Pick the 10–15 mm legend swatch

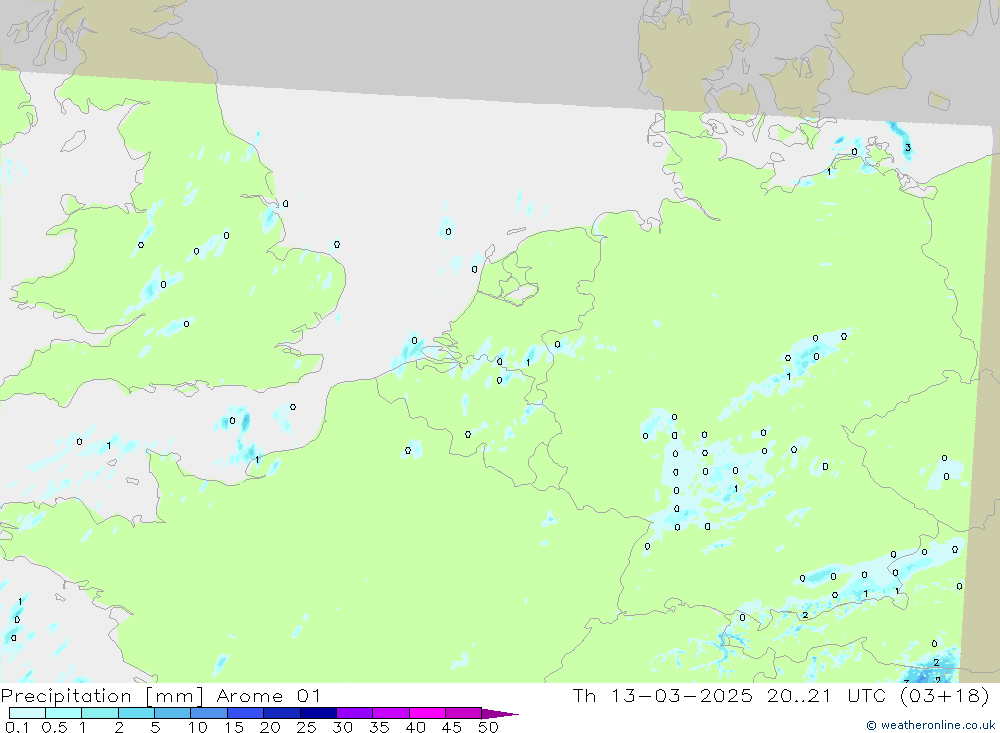[209, 713]
